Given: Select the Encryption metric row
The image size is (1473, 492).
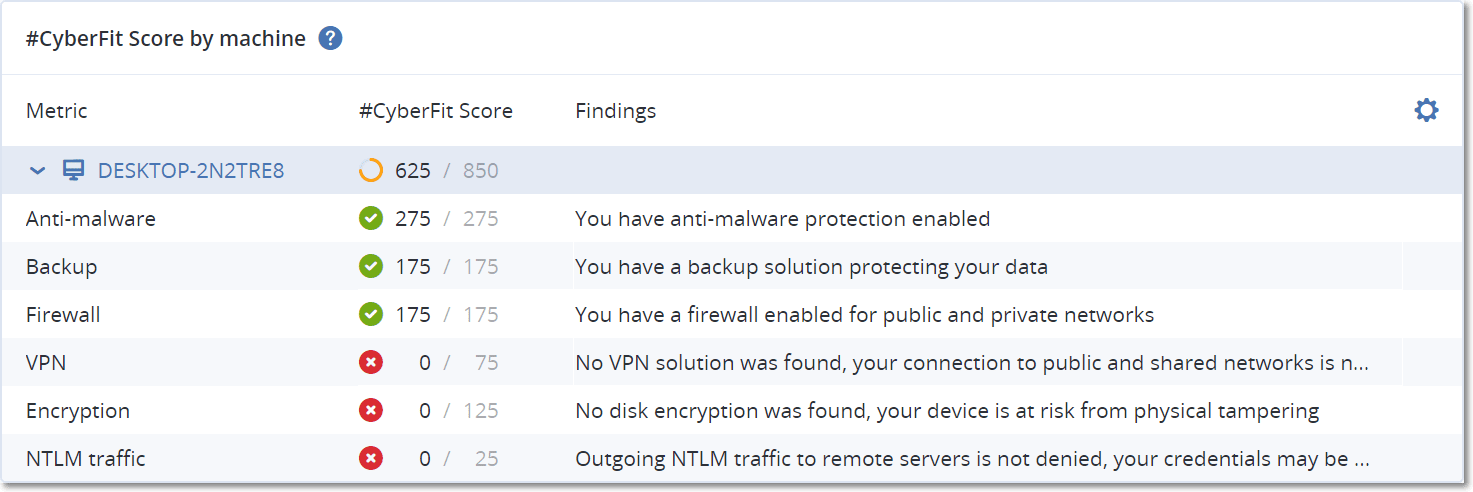Looking at the screenshot, I should [x=78, y=411].
